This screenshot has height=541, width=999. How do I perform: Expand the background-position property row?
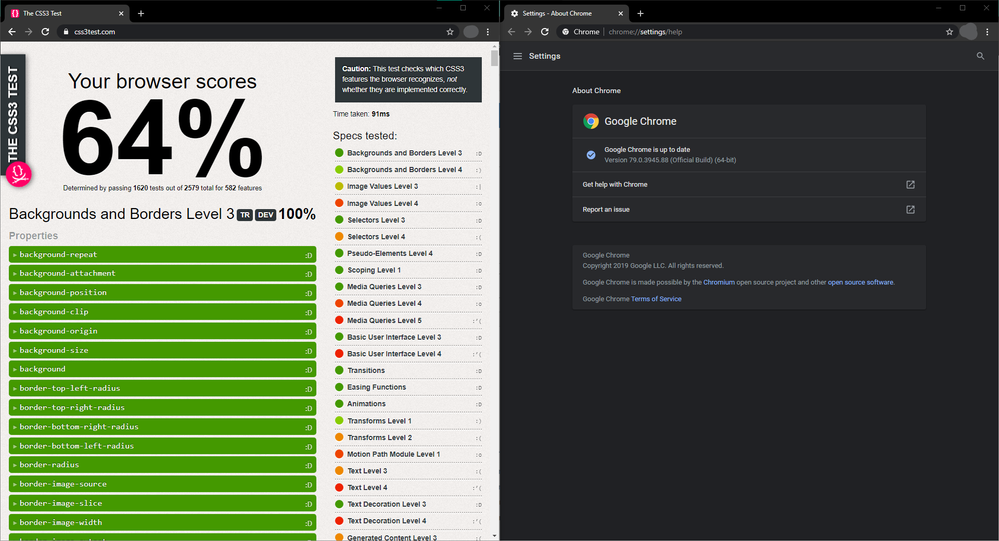point(162,292)
